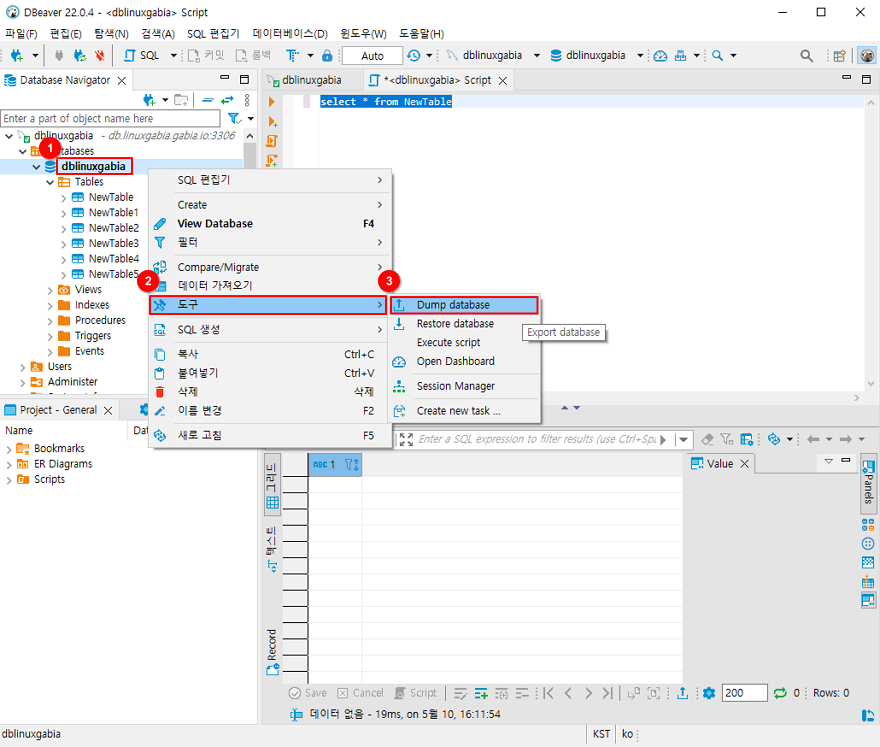Expand NewTable1 tree node

[x=63, y=213]
